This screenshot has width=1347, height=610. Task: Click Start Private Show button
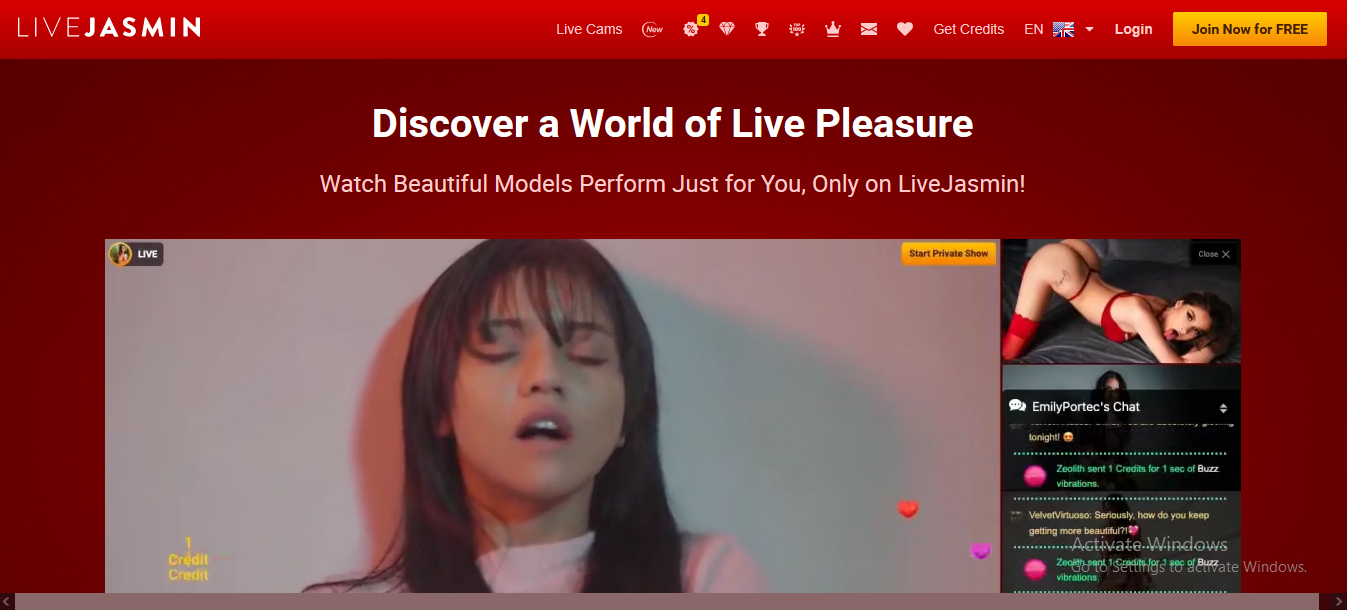(949, 254)
